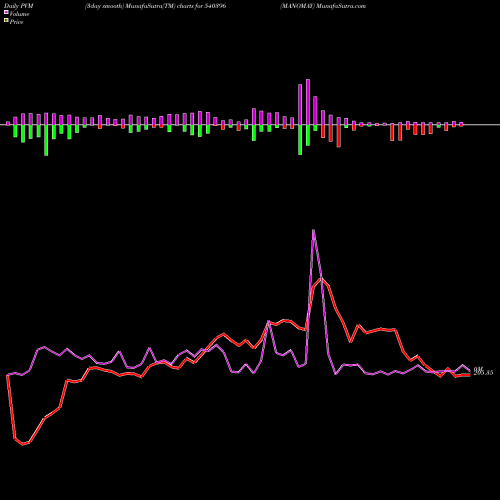Click the Price legend color swatch
The image size is (500, 500).
pyautogui.click(x=6, y=21)
